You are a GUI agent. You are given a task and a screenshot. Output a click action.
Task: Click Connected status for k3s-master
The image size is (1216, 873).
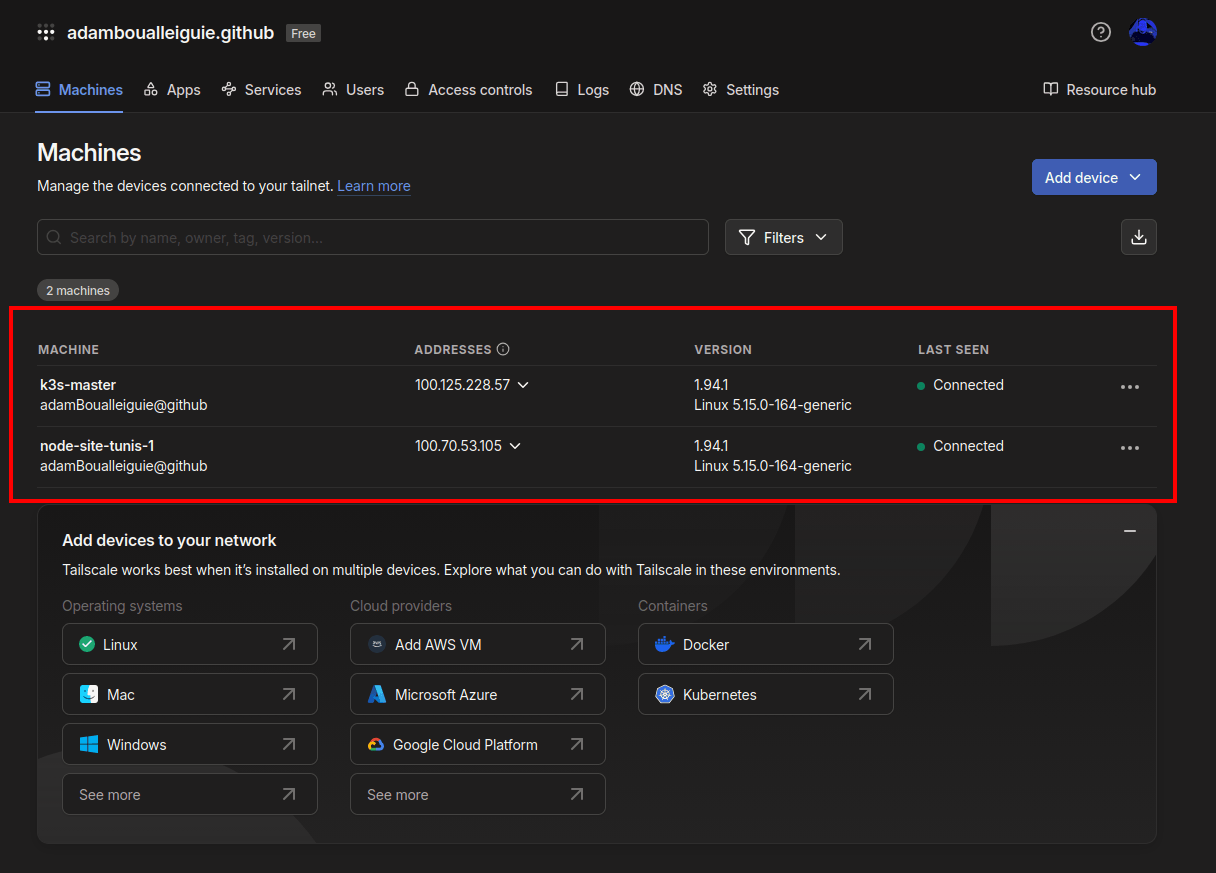(960, 385)
